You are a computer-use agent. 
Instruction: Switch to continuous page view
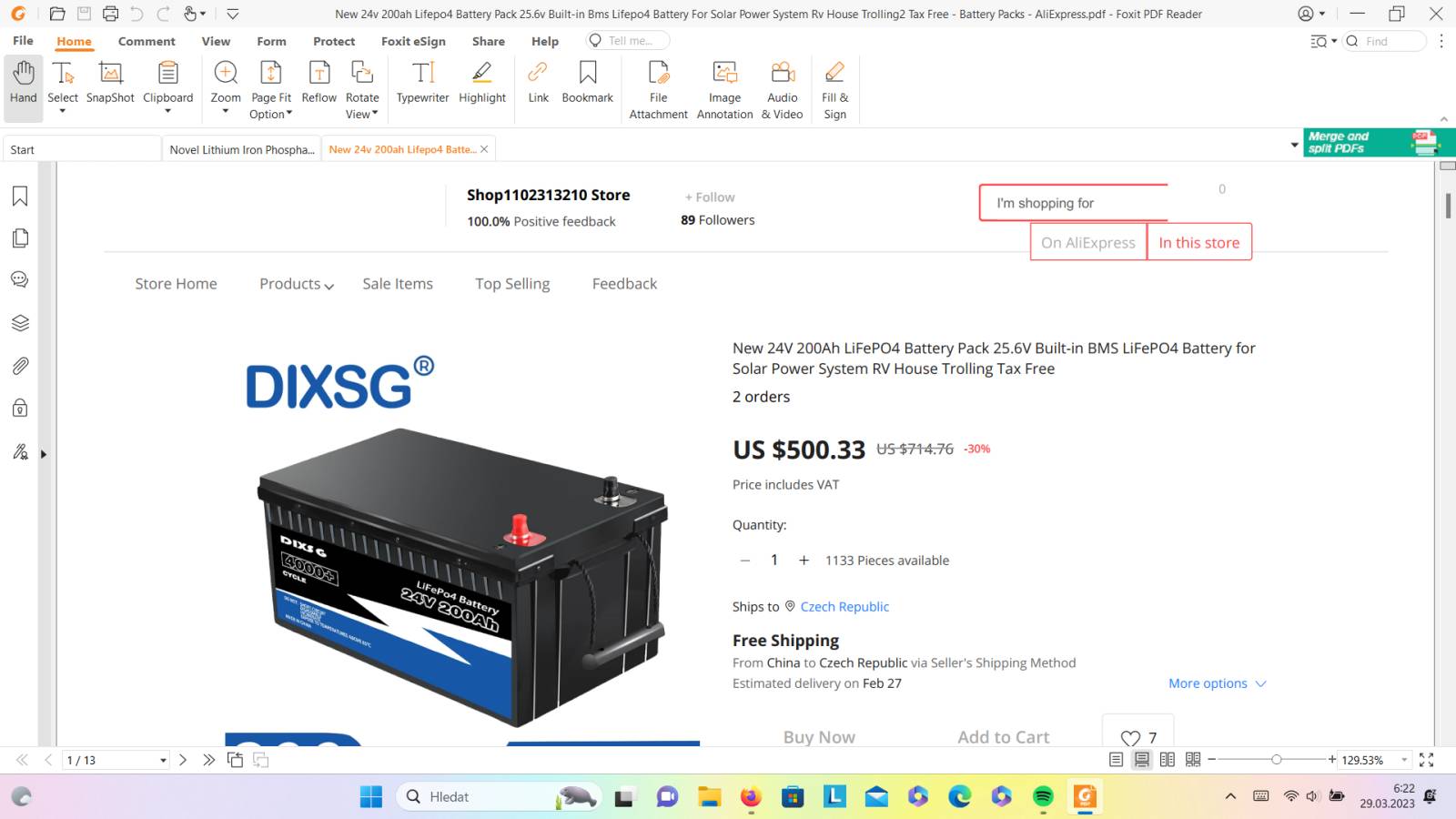tap(1142, 760)
